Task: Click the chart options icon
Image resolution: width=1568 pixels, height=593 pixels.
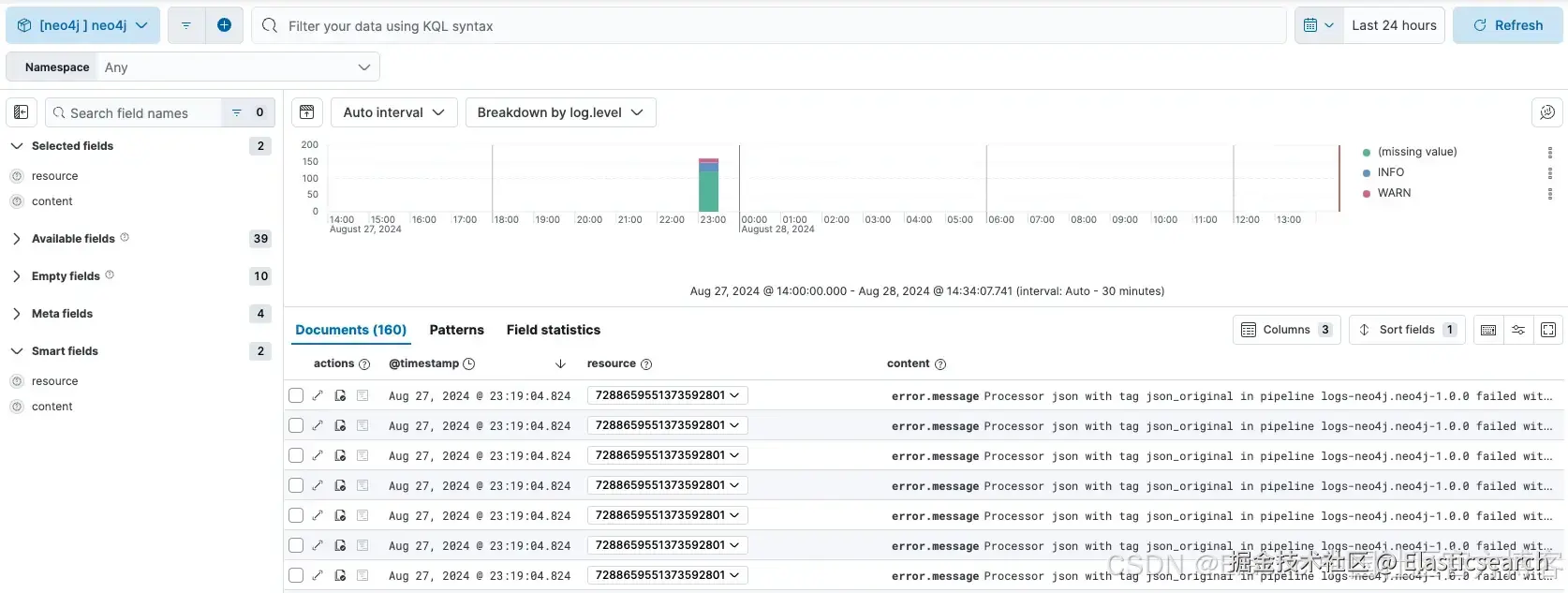Action: [1547, 112]
